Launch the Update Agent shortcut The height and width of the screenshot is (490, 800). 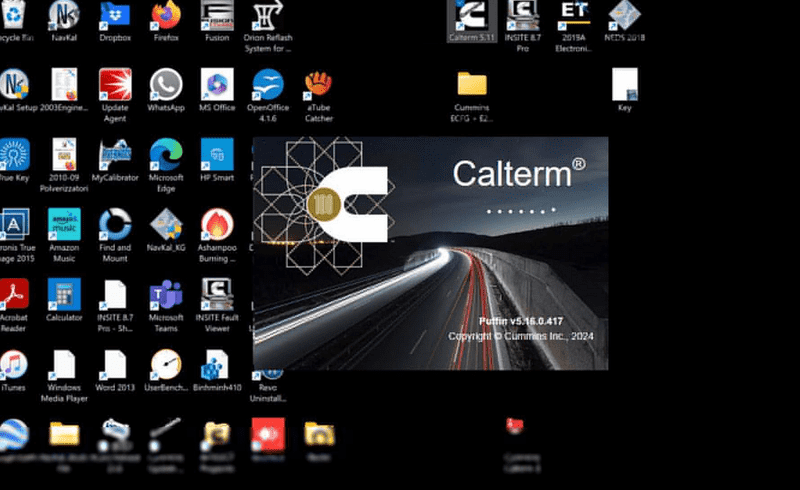point(115,95)
